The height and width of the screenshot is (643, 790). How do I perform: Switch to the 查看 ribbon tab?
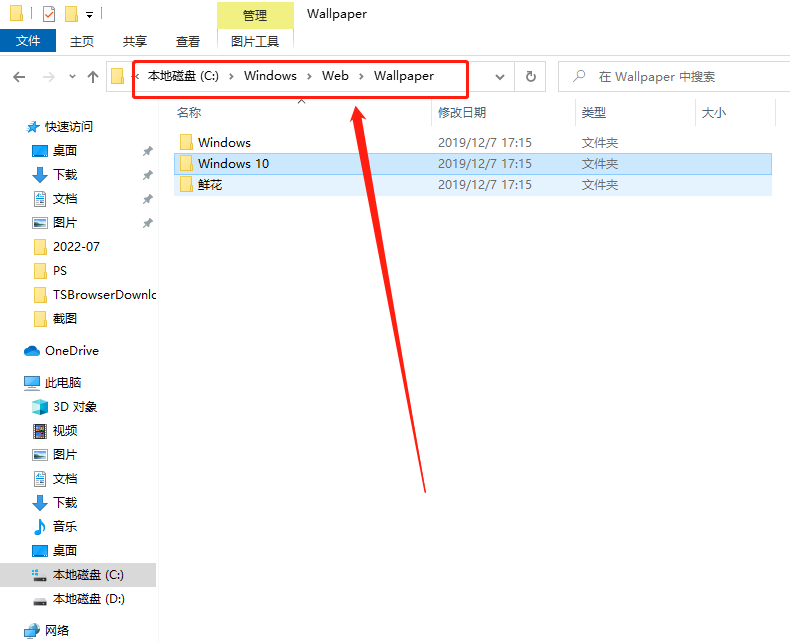point(188,41)
